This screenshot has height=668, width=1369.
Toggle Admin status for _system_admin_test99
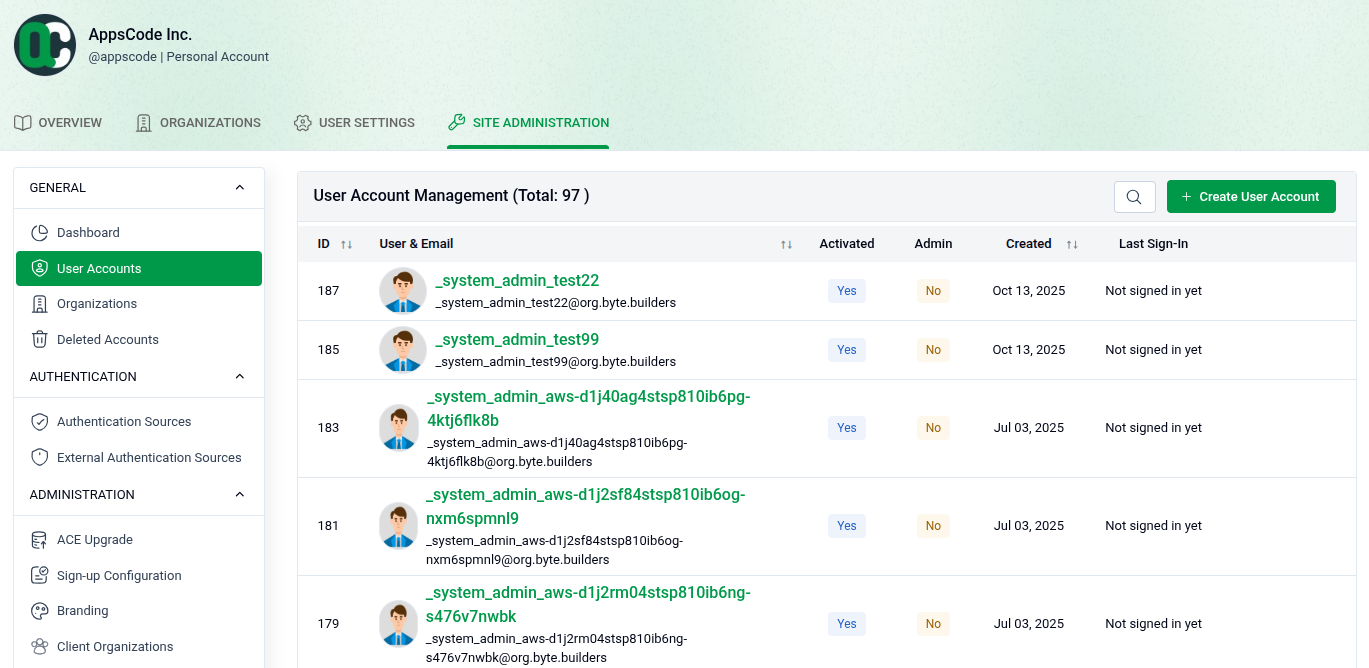pos(932,349)
